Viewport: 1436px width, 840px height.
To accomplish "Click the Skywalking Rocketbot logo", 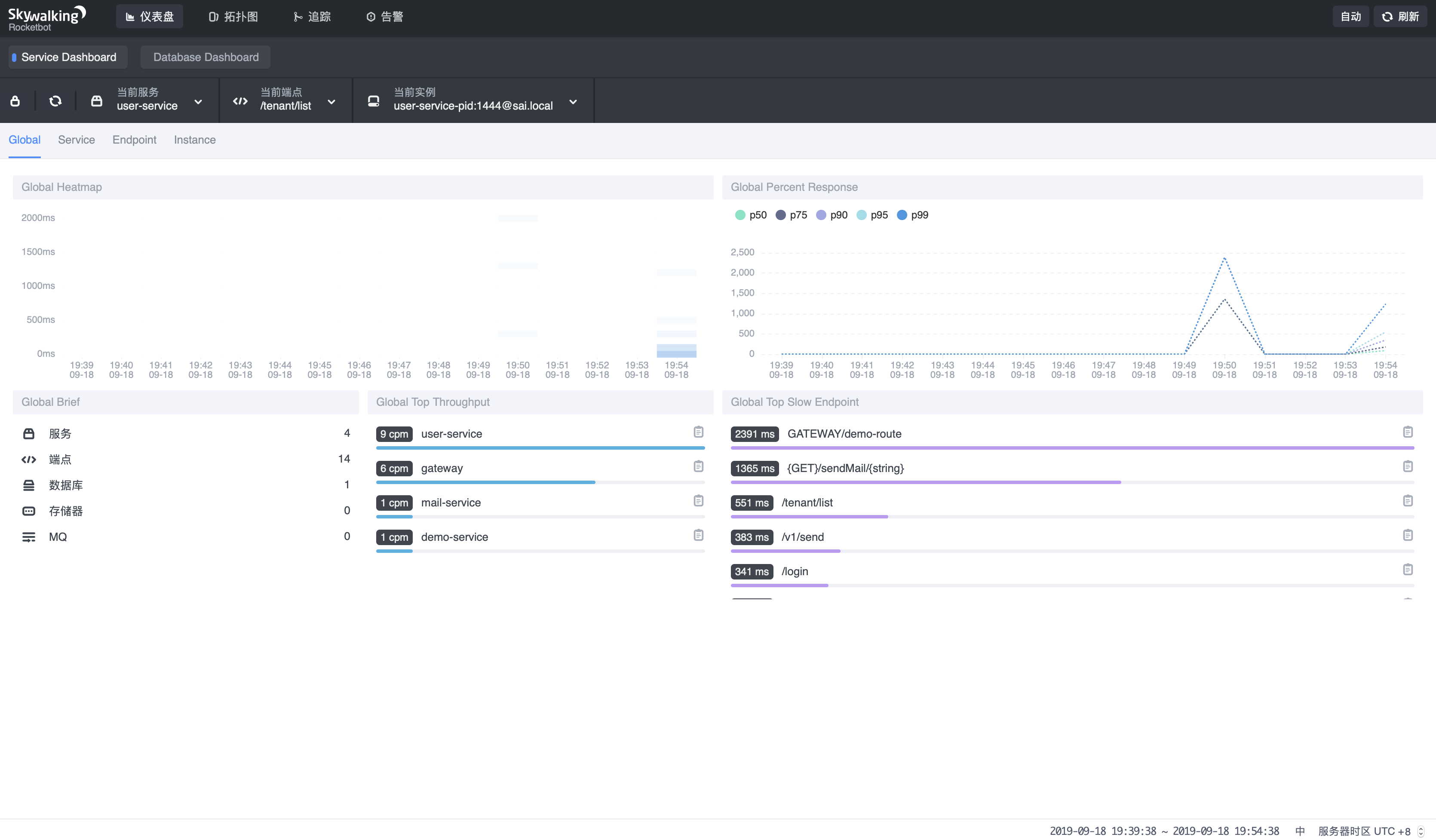I will click(x=47, y=18).
